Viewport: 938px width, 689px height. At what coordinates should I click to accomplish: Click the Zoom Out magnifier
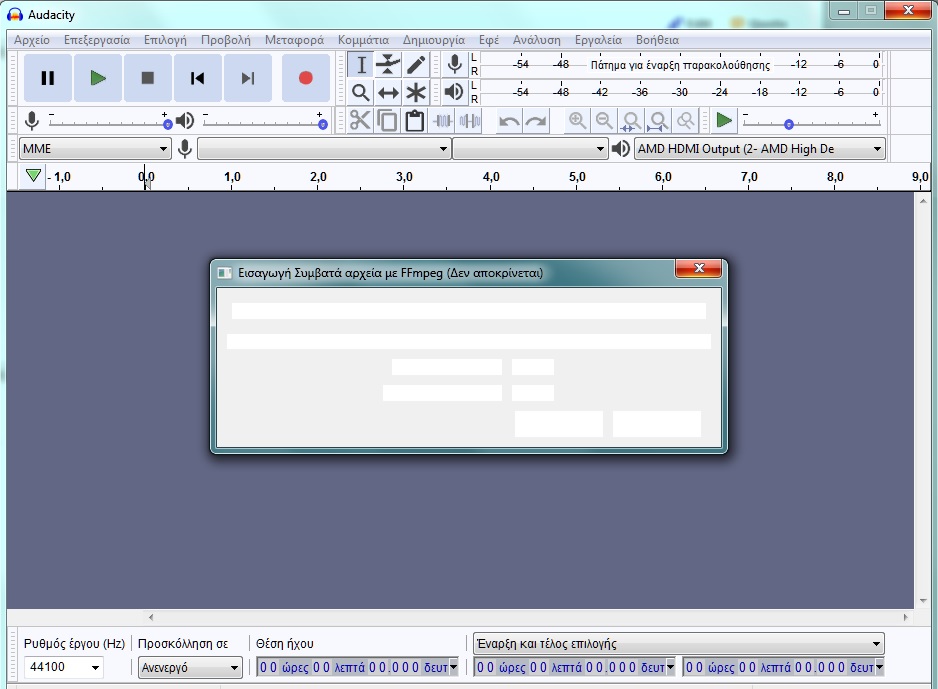point(604,121)
